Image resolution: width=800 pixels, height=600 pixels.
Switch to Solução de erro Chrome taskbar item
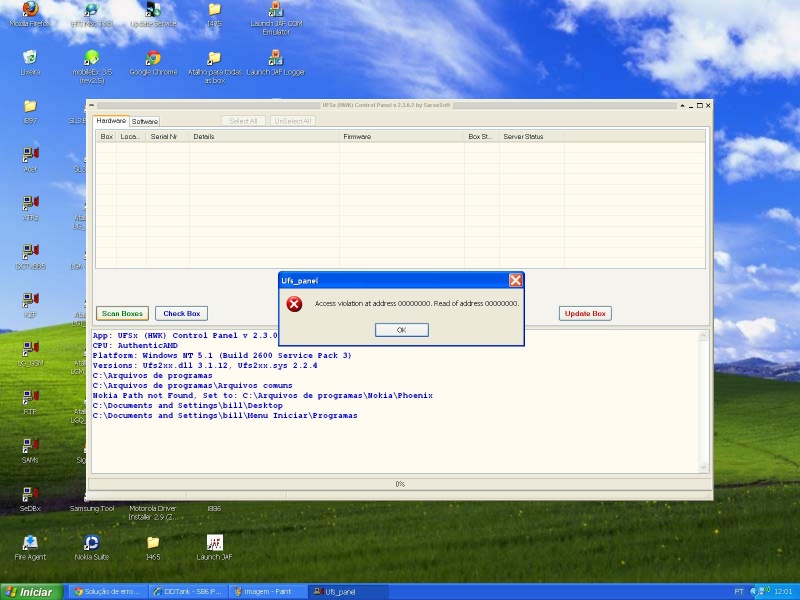[x=107, y=592]
